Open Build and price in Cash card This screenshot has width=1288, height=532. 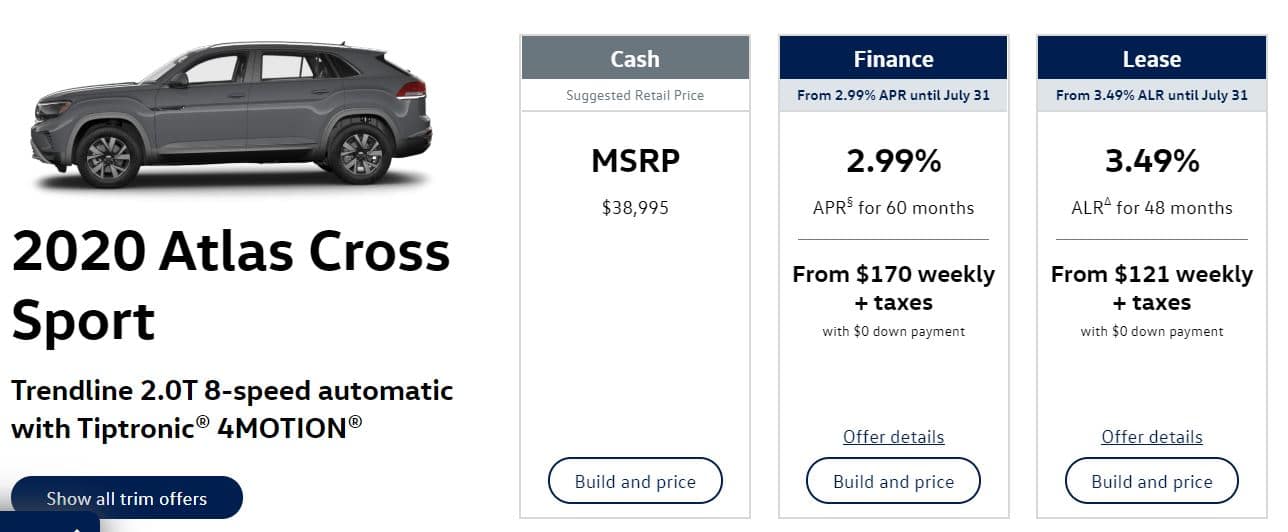point(635,481)
